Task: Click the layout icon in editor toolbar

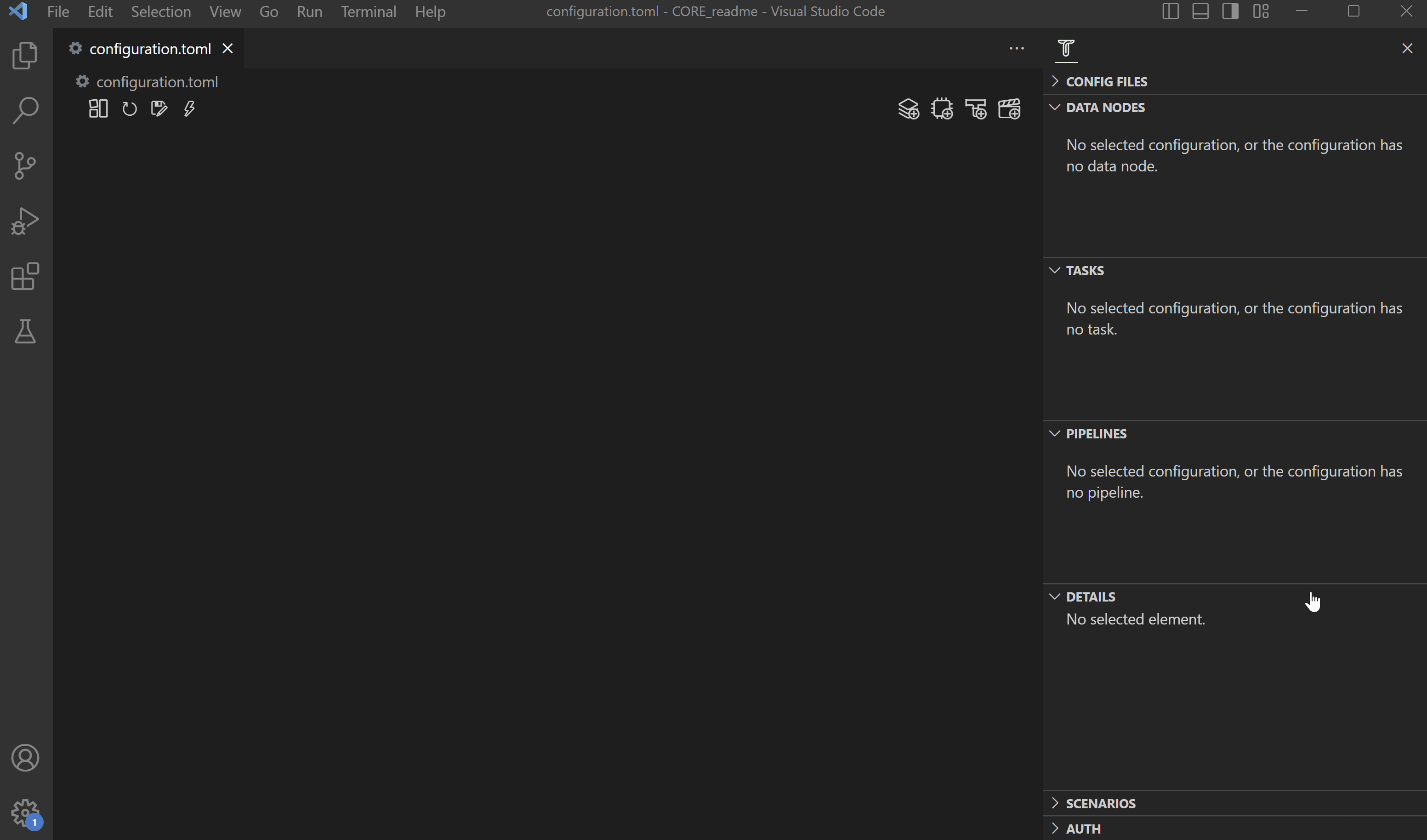Action: [98, 109]
